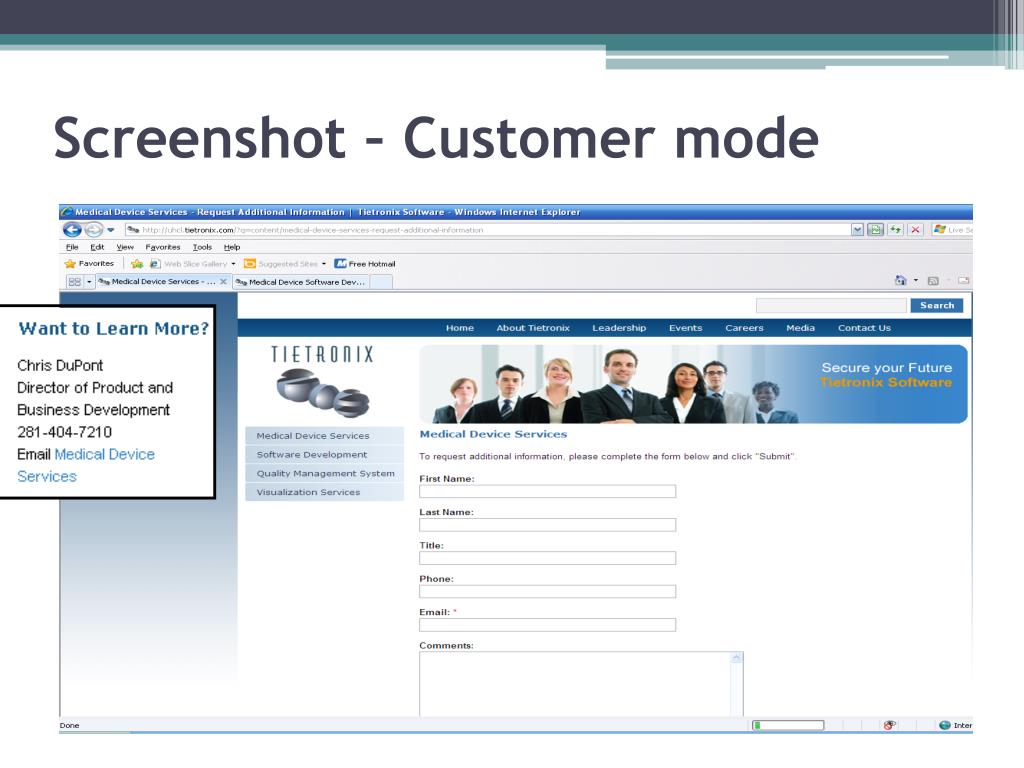Open Suggested Sites dropdown
Viewport: 1024px width, 768px height.
323,264
